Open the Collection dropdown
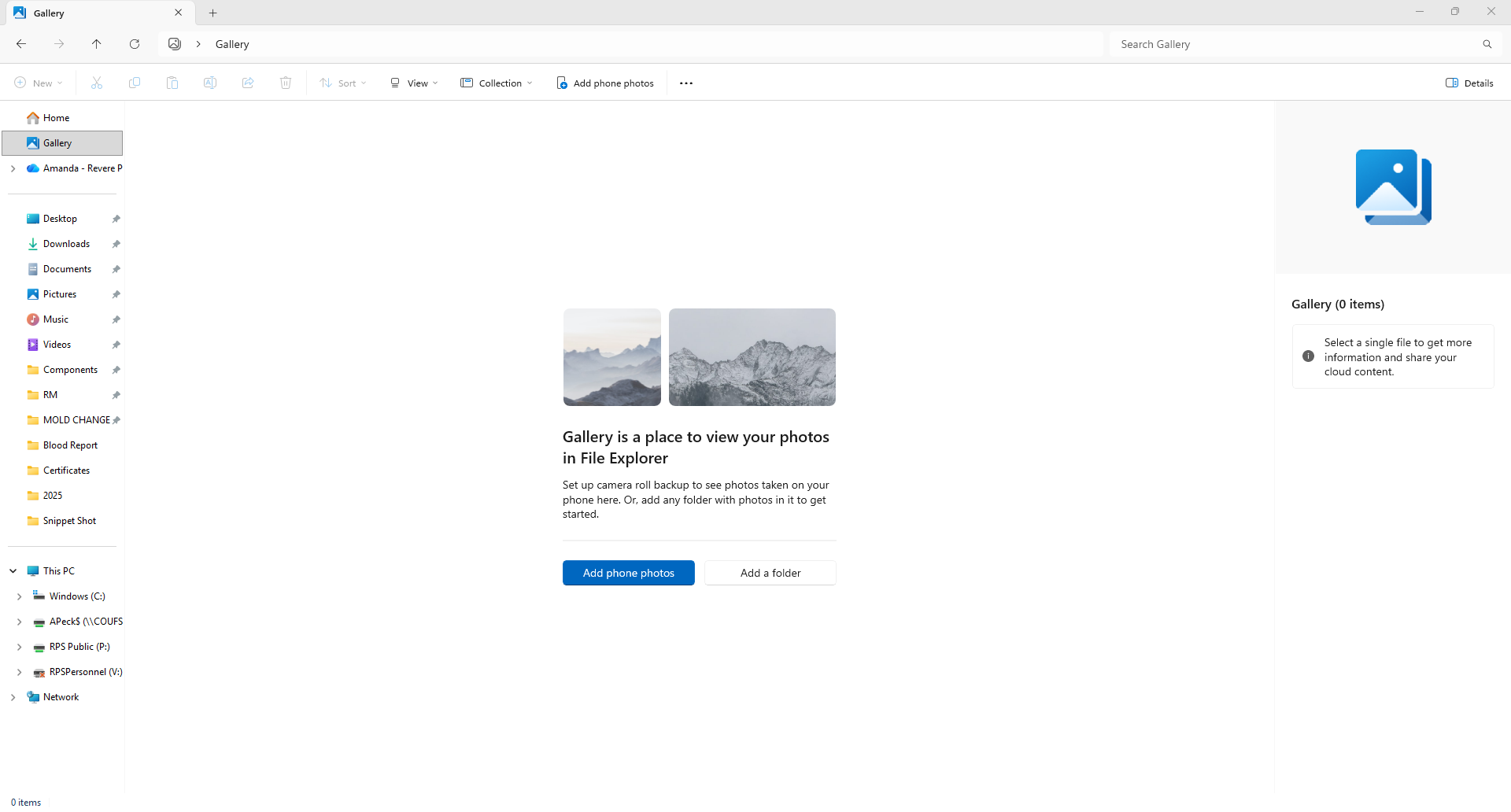This screenshot has width=1511, height=812. pyautogui.click(x=497, y=83)
